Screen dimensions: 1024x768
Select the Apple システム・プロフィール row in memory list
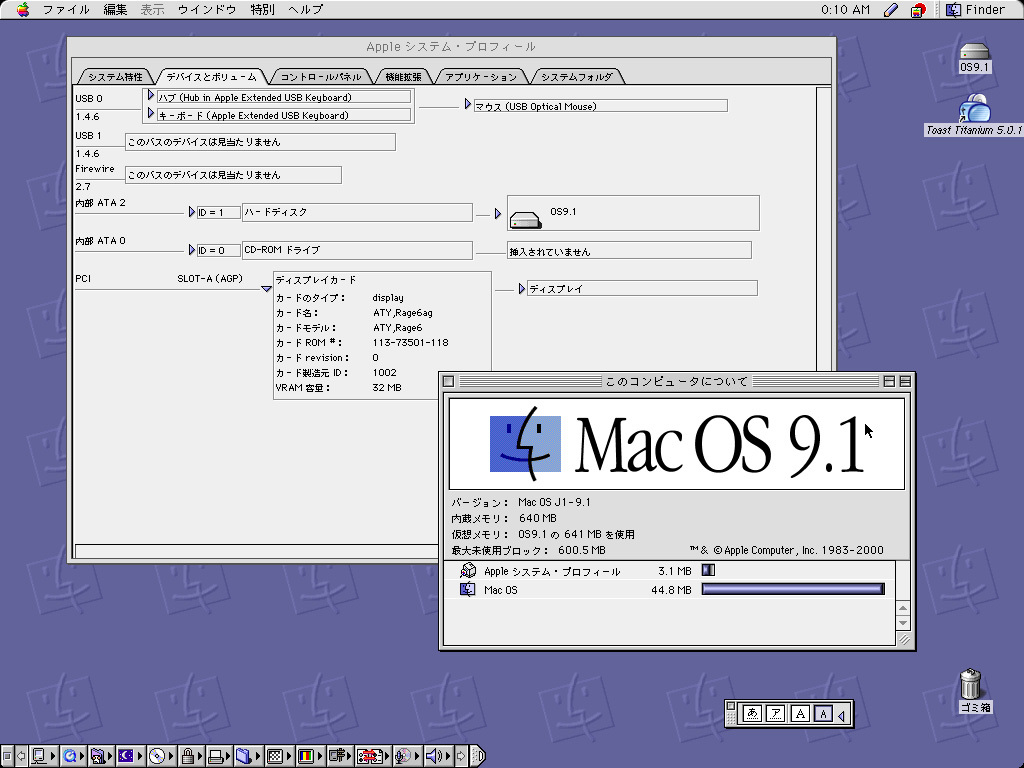click(670, 571)
